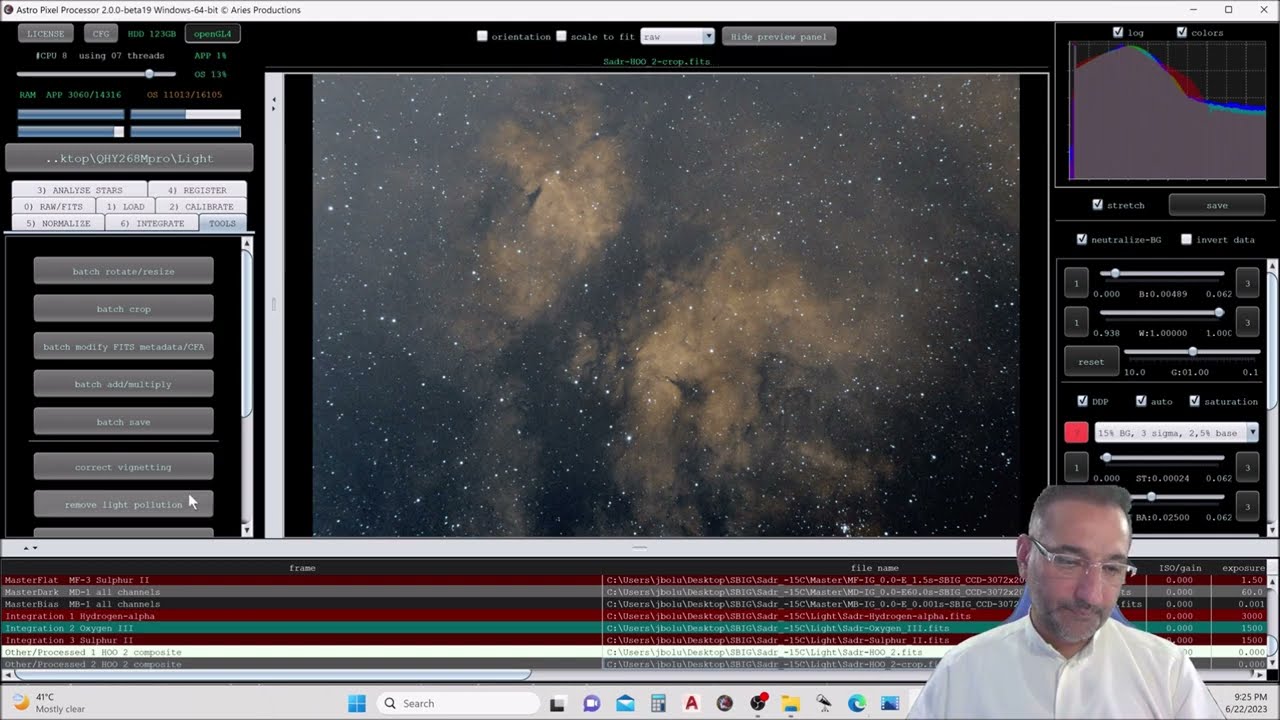1280x720 pixels.
Task: Open Task View in the taskbar
Action: pos(558,703)
